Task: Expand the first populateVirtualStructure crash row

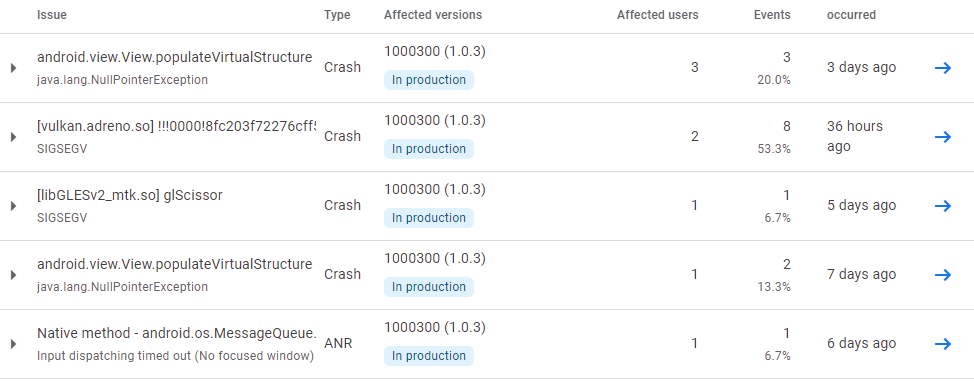Action: click(14, 68)
